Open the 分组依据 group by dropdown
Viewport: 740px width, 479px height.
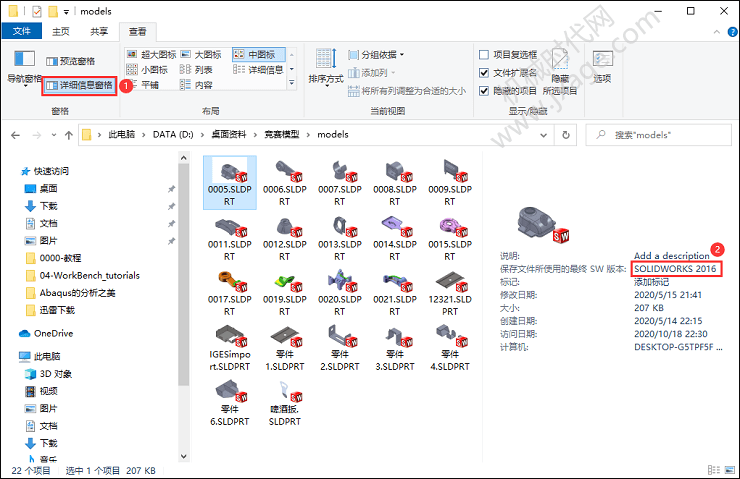point(376,55)
